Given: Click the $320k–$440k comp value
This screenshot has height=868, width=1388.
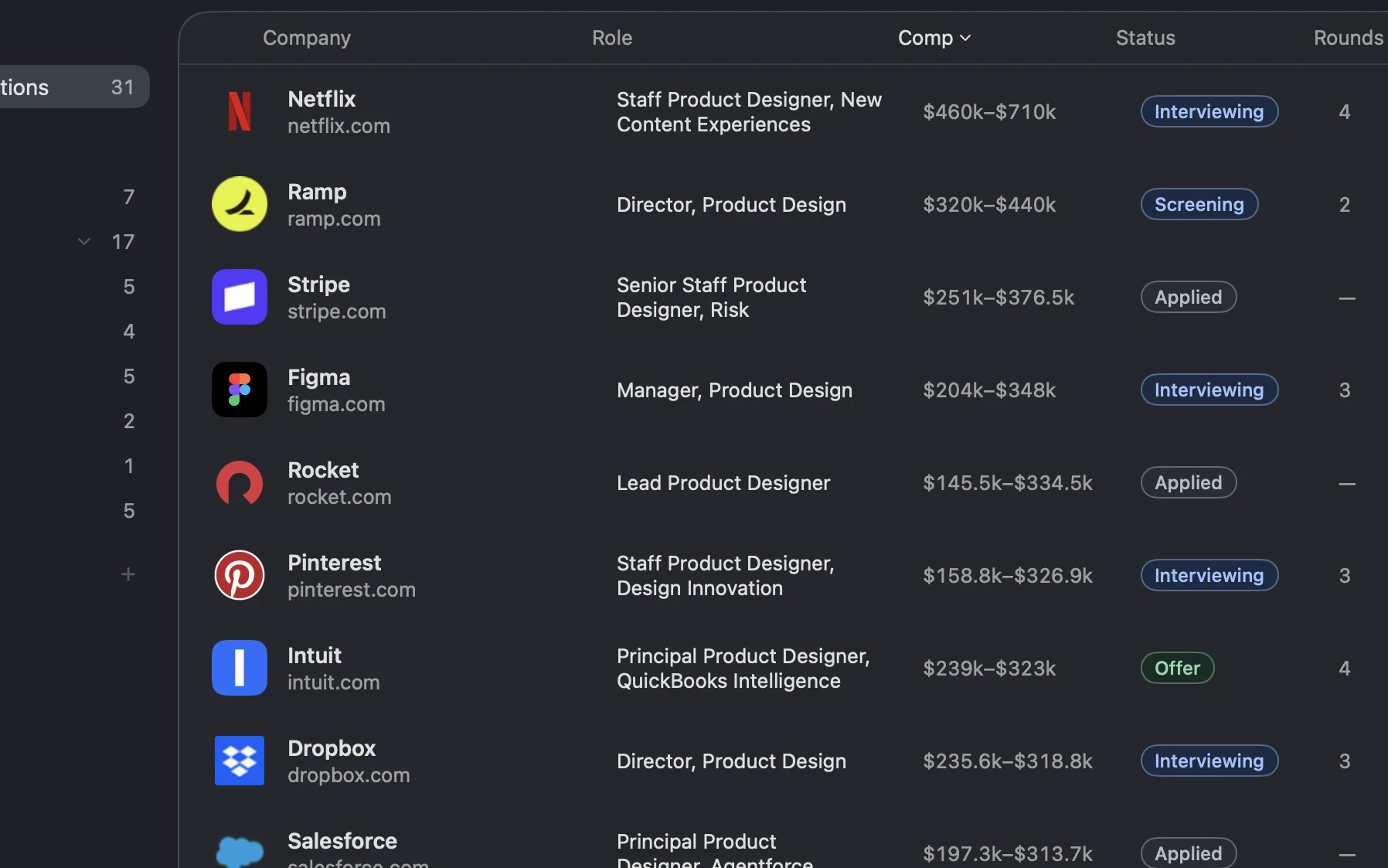Looking at the screenshot, I should coord(989,205).
